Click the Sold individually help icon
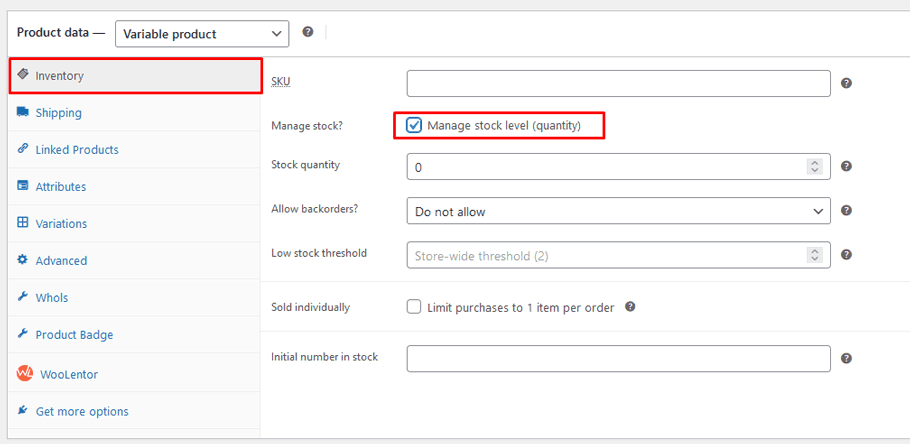This screenshot has height=444, width=910. pos(630,306)
